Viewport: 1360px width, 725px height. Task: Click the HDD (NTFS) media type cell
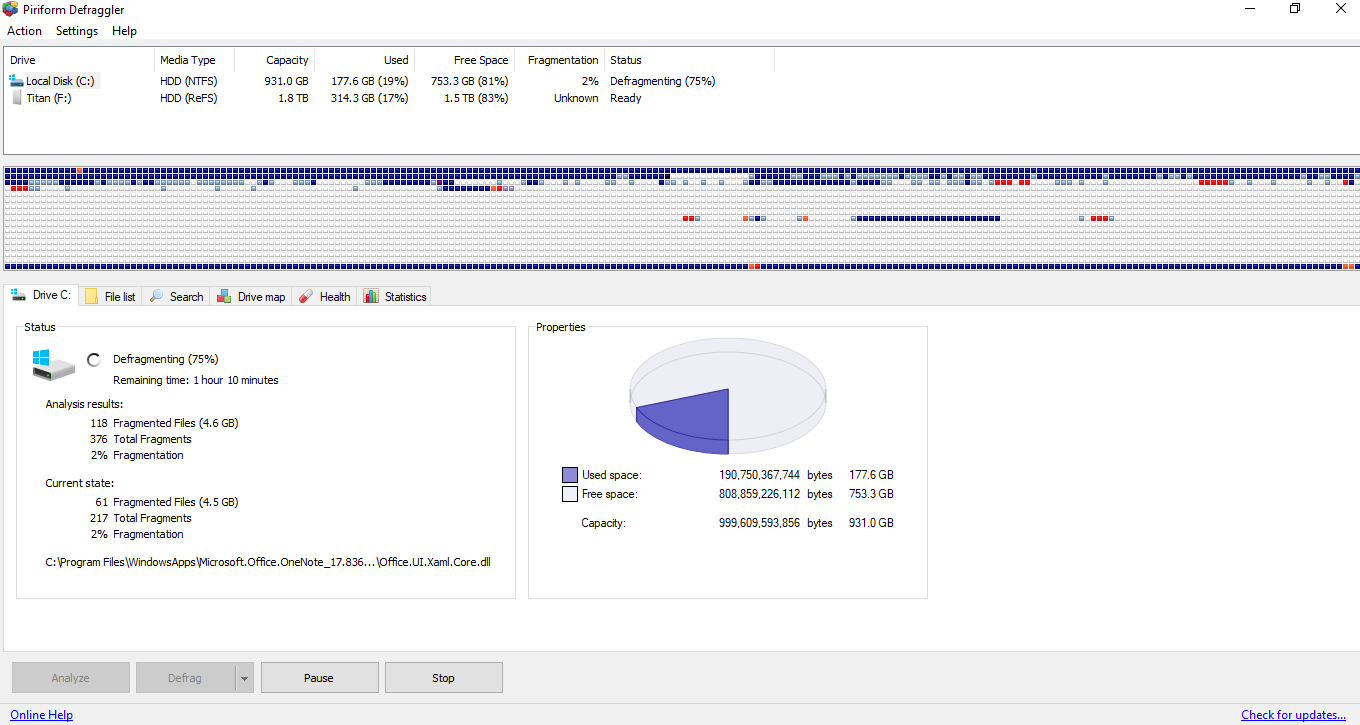point(189,81)
